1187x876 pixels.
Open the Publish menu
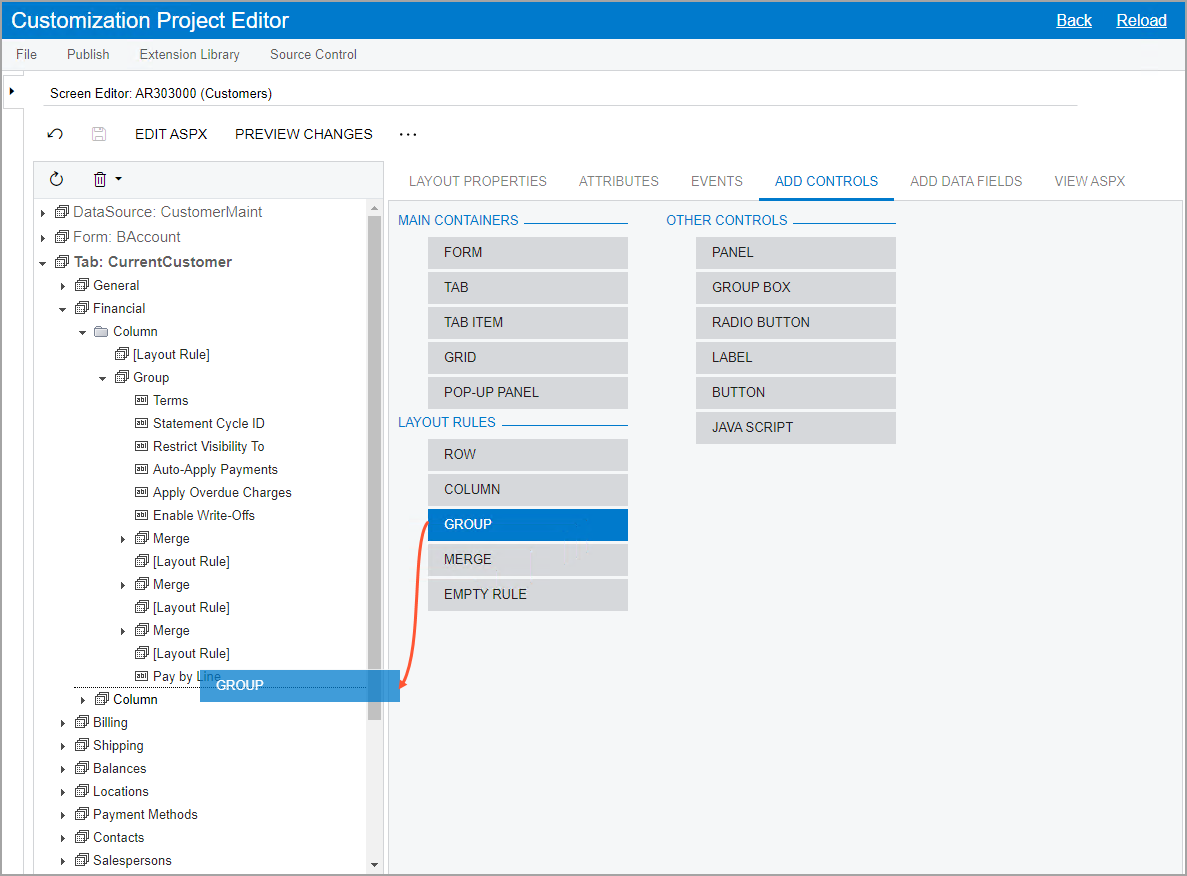tap(88, 54)
